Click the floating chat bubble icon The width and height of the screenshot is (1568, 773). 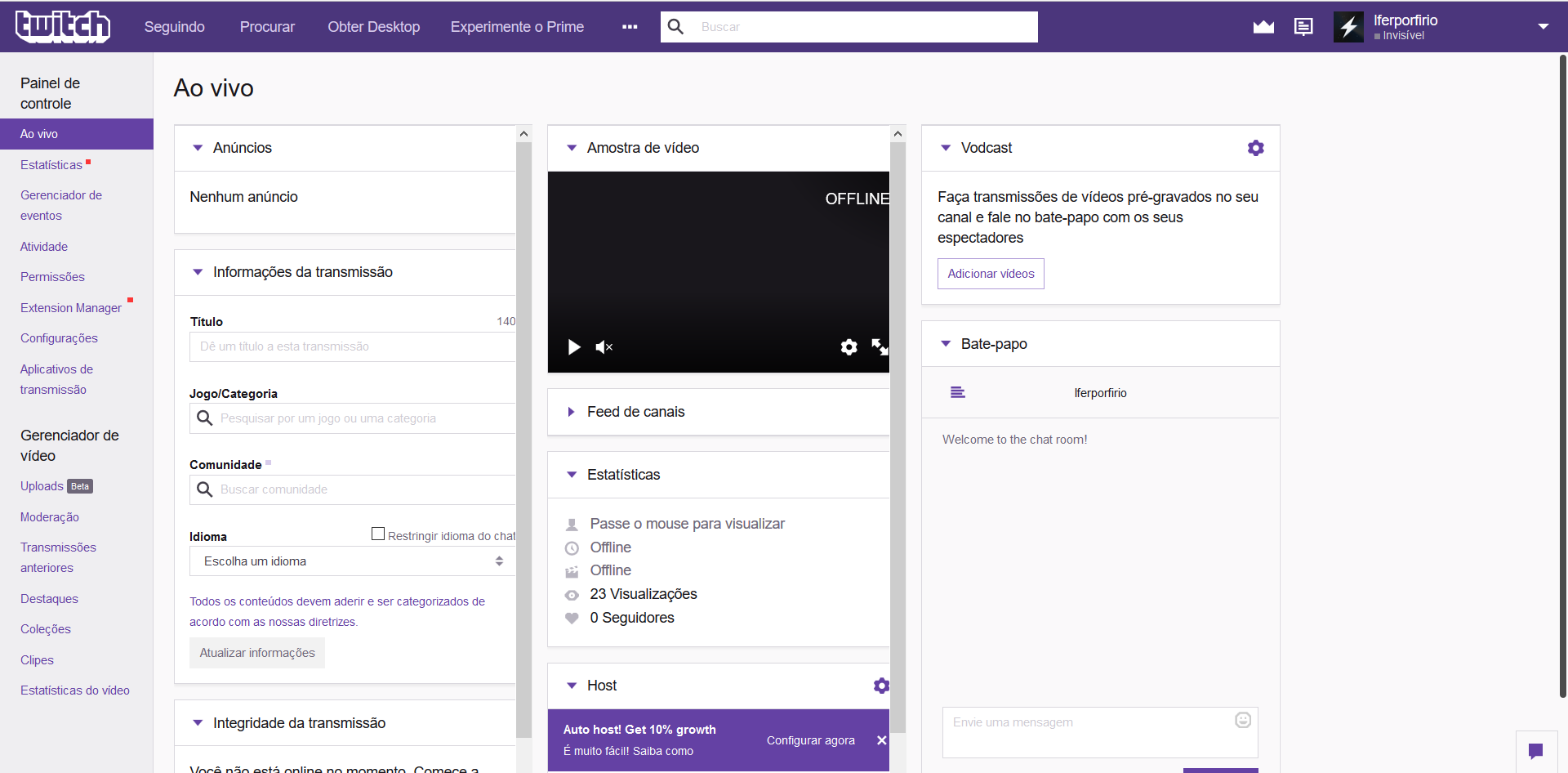click(x=1535, y=750)
